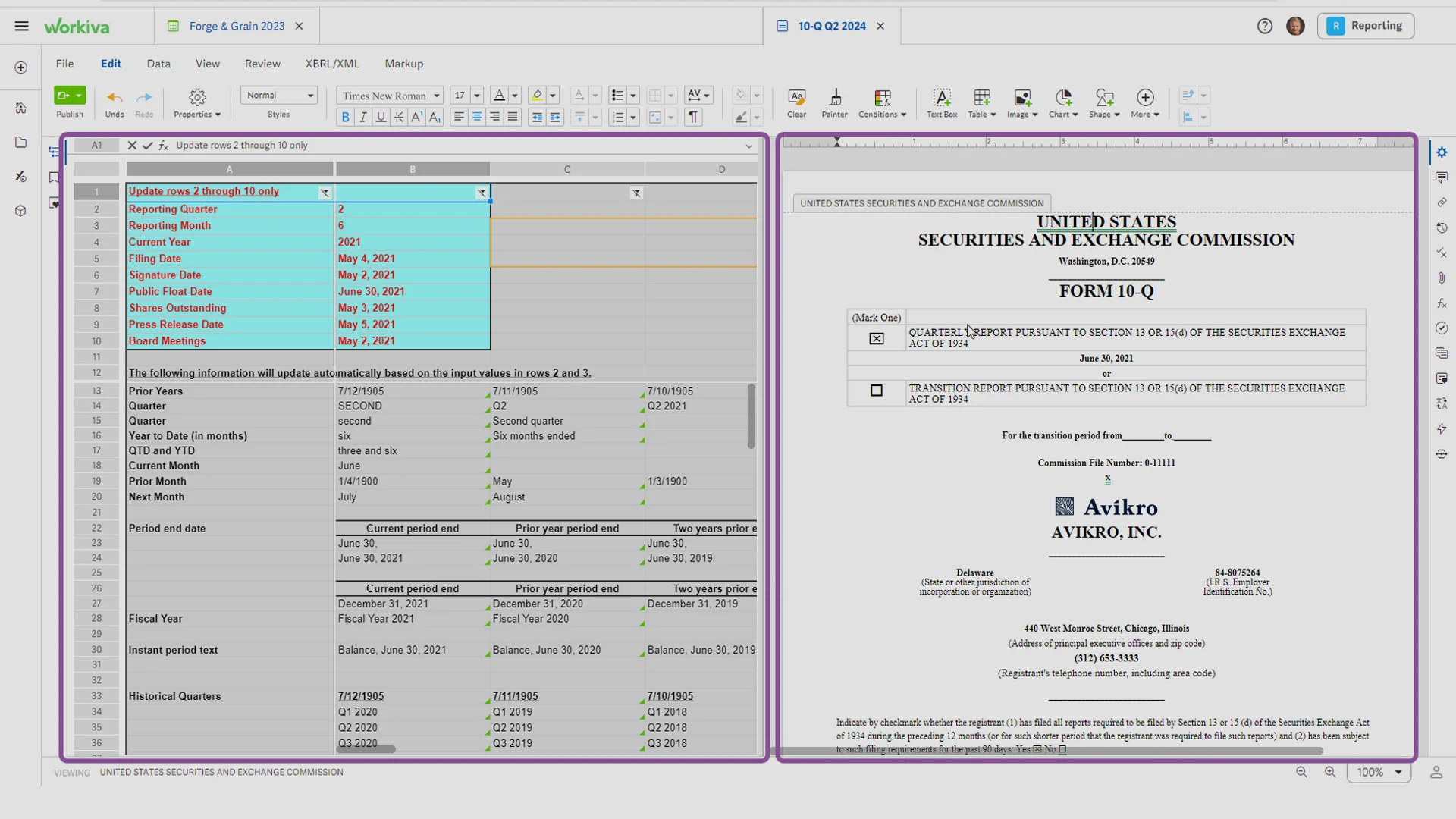Check the Transition Report checkbox
This screenshot has width=1456, height=819.
[877, 391]
